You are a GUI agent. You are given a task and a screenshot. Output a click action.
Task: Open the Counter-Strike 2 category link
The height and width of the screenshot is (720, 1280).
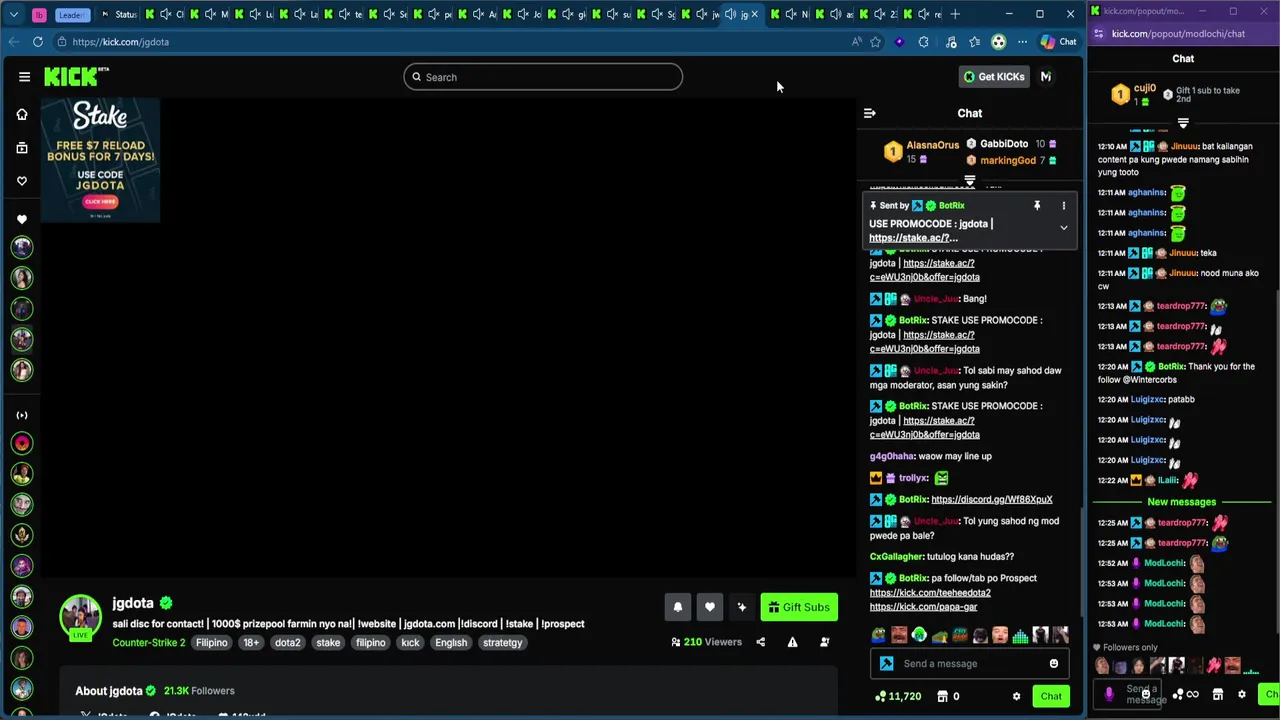149,643
